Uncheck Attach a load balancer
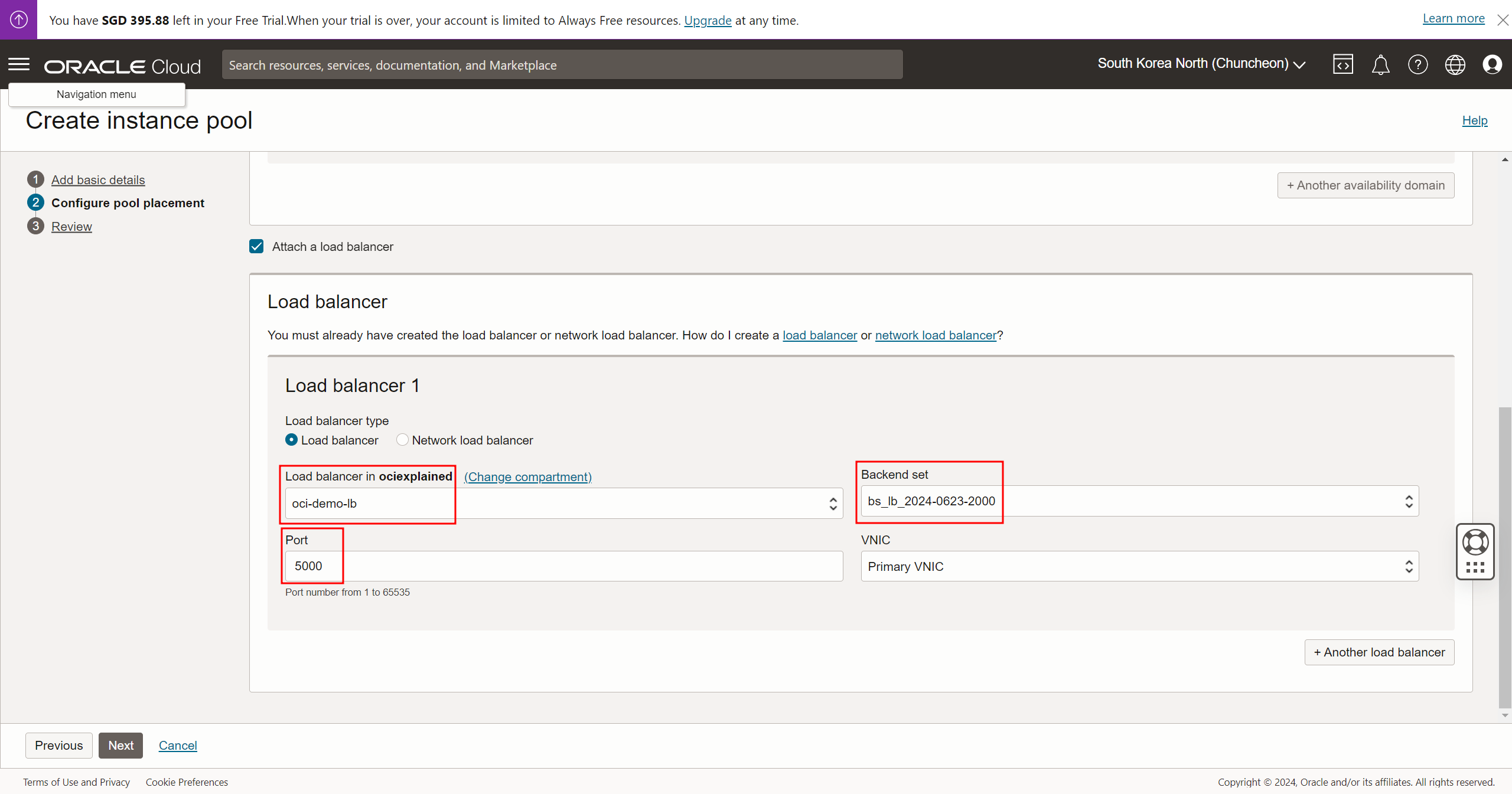The image size is (1512, 794). click(x=256, y=247)
